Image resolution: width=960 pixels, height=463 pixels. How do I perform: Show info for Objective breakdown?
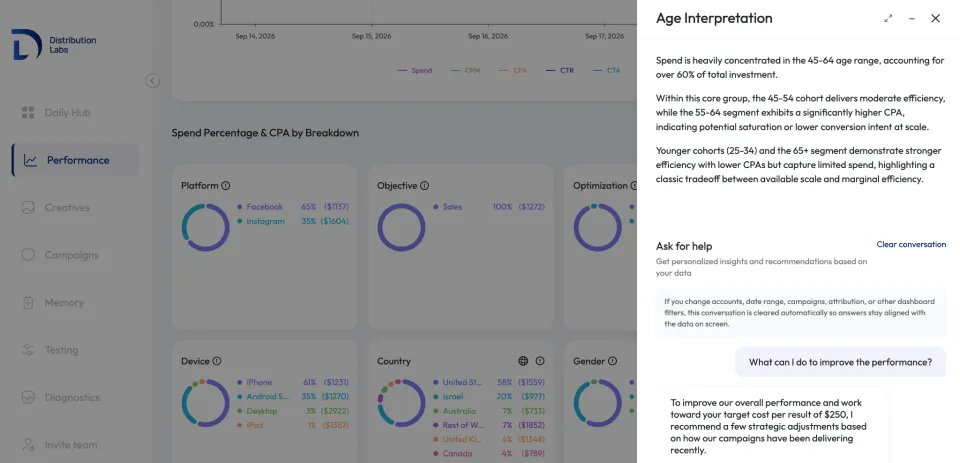[424, 186]
